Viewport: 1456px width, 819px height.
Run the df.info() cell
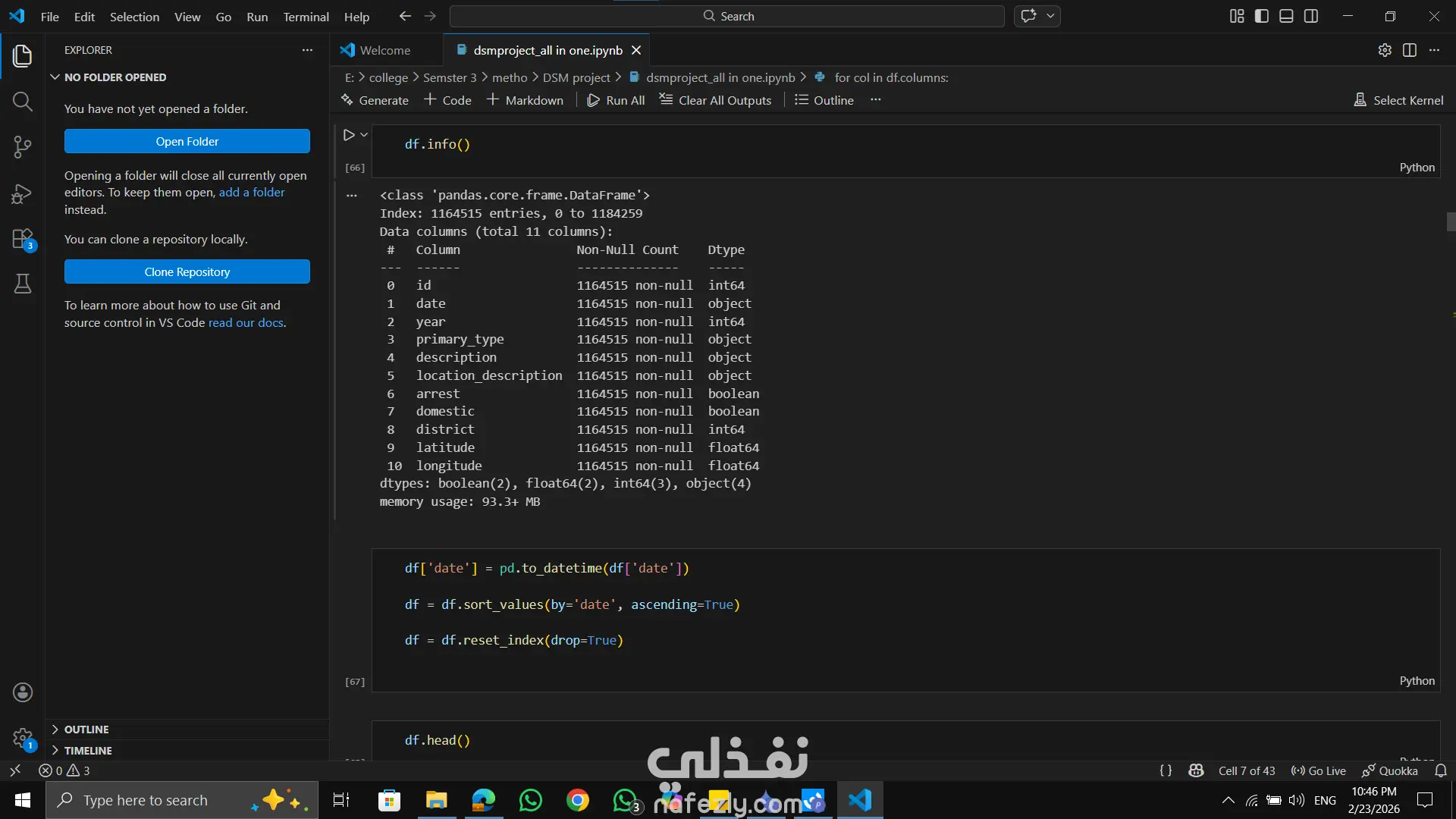[348, 135]
